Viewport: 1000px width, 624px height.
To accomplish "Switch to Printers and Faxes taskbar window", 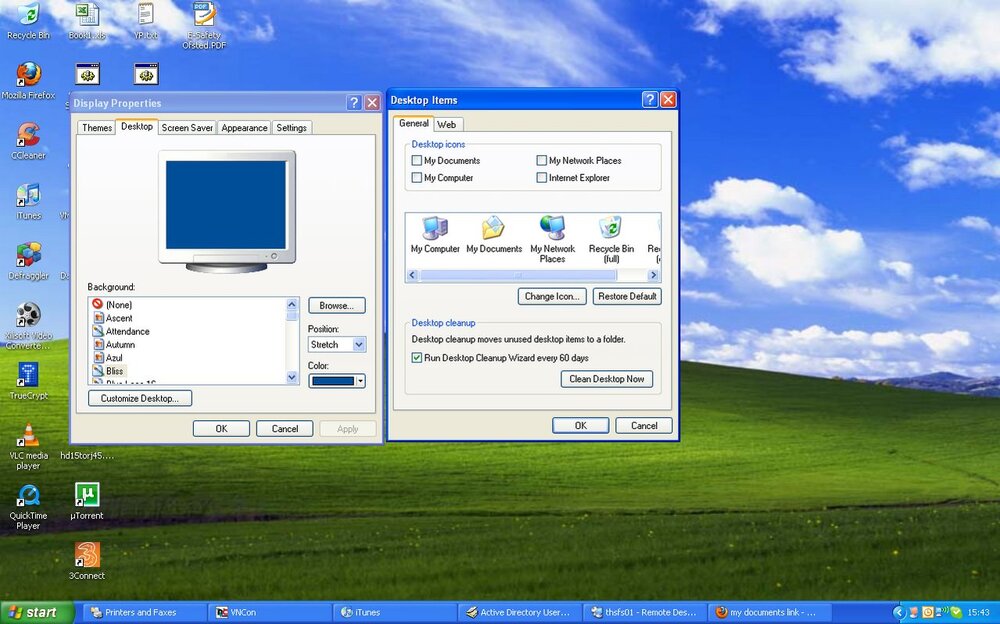I will (144, 613).
